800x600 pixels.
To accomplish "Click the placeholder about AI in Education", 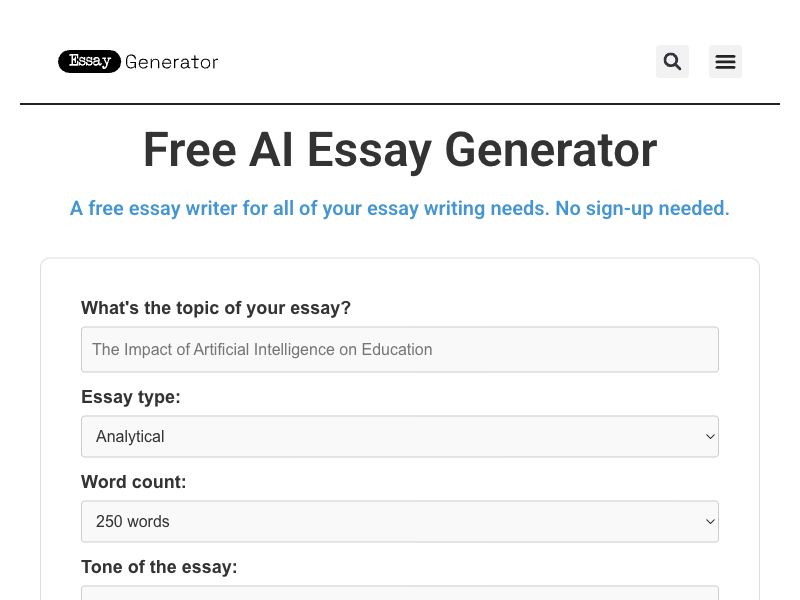I will click(x=261, y=349).
